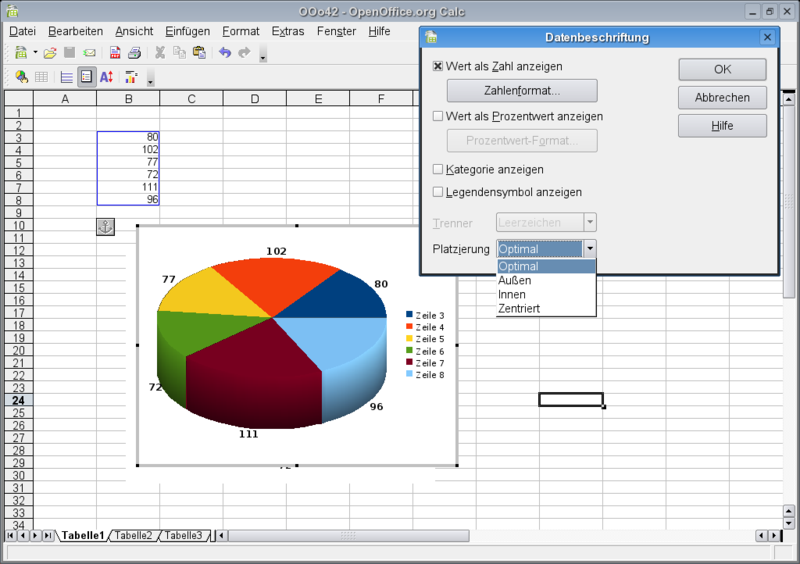Toggle the Legend on/off icon

pos(87,77)
